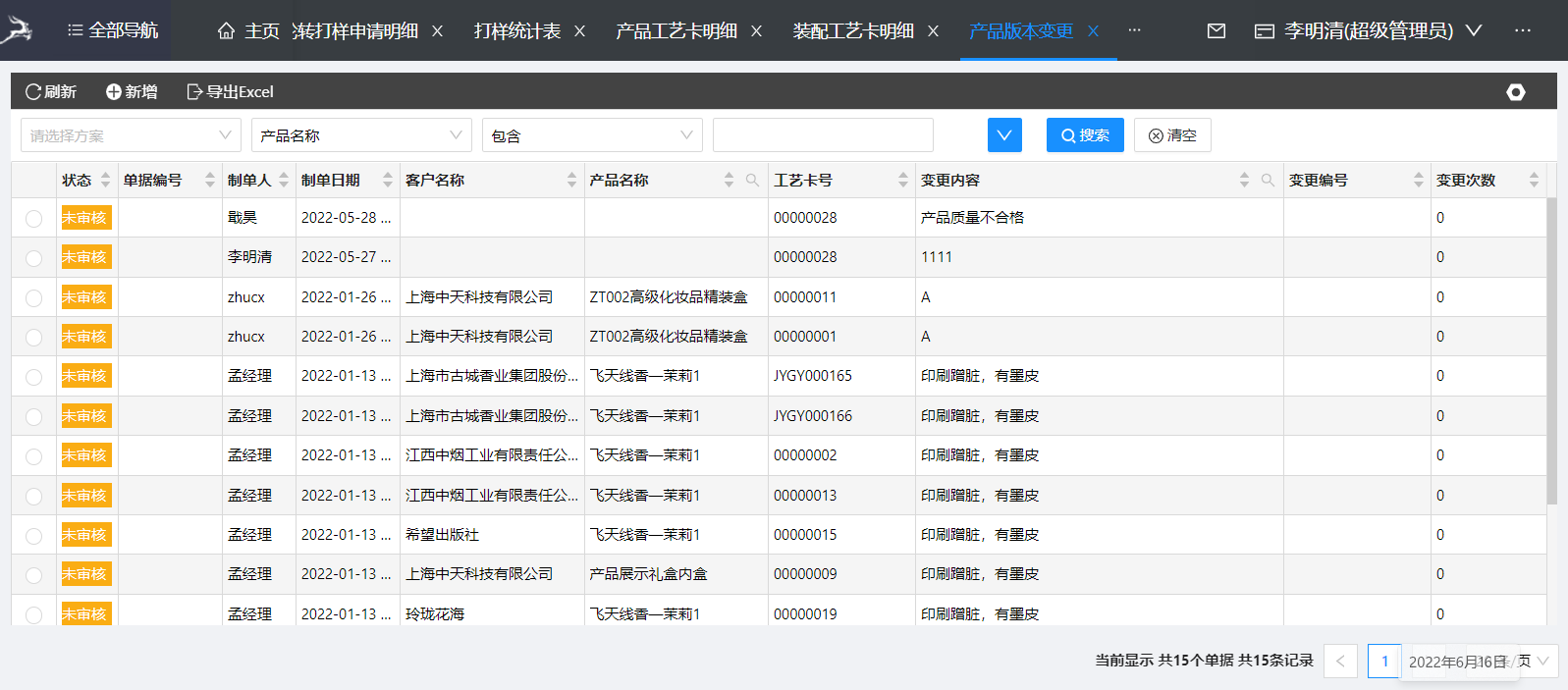
Task: Click the refresh (刷新) icon
Action: (33, 92)
